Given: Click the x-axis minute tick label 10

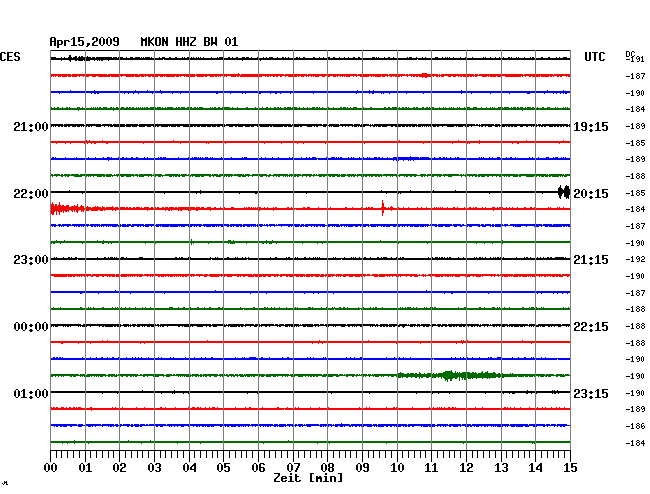Looking at the screenshot, I should pos(397,467).
